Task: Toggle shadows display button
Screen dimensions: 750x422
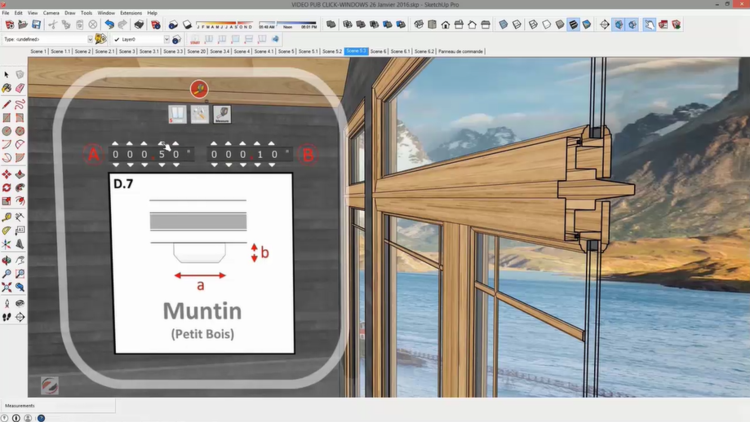Action: [173, 25]
